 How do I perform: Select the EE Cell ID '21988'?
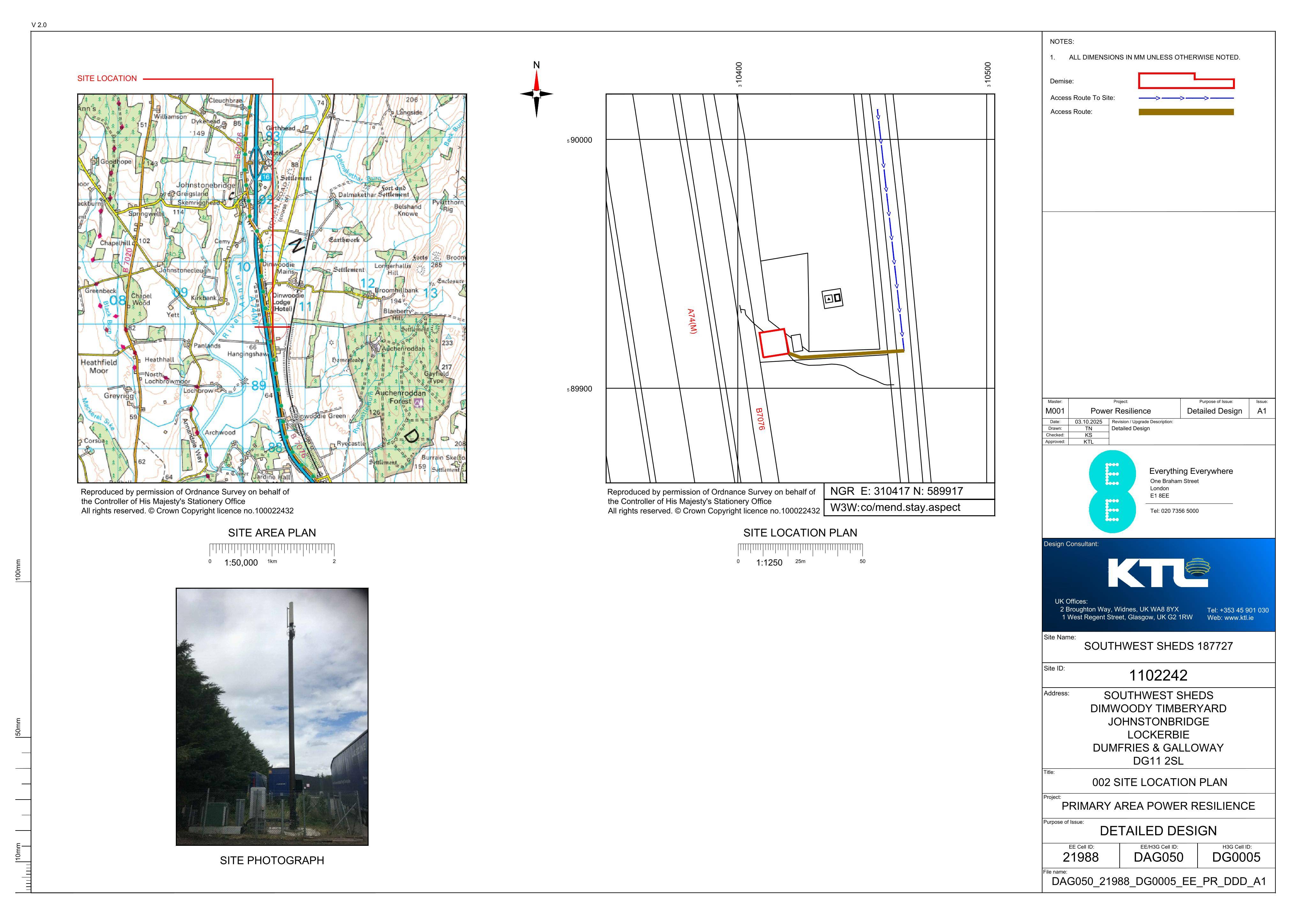1081,857
